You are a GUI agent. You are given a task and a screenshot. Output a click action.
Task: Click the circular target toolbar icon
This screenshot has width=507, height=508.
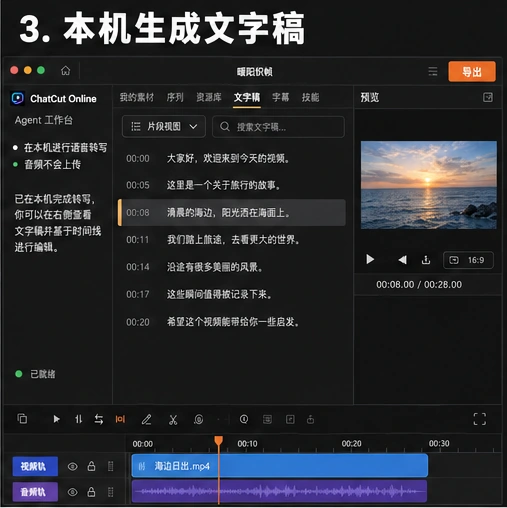[x=199, y=420]
